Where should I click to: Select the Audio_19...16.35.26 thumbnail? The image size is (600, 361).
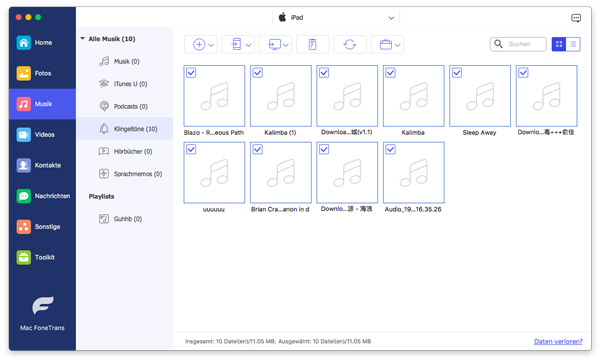coord(414,173)
